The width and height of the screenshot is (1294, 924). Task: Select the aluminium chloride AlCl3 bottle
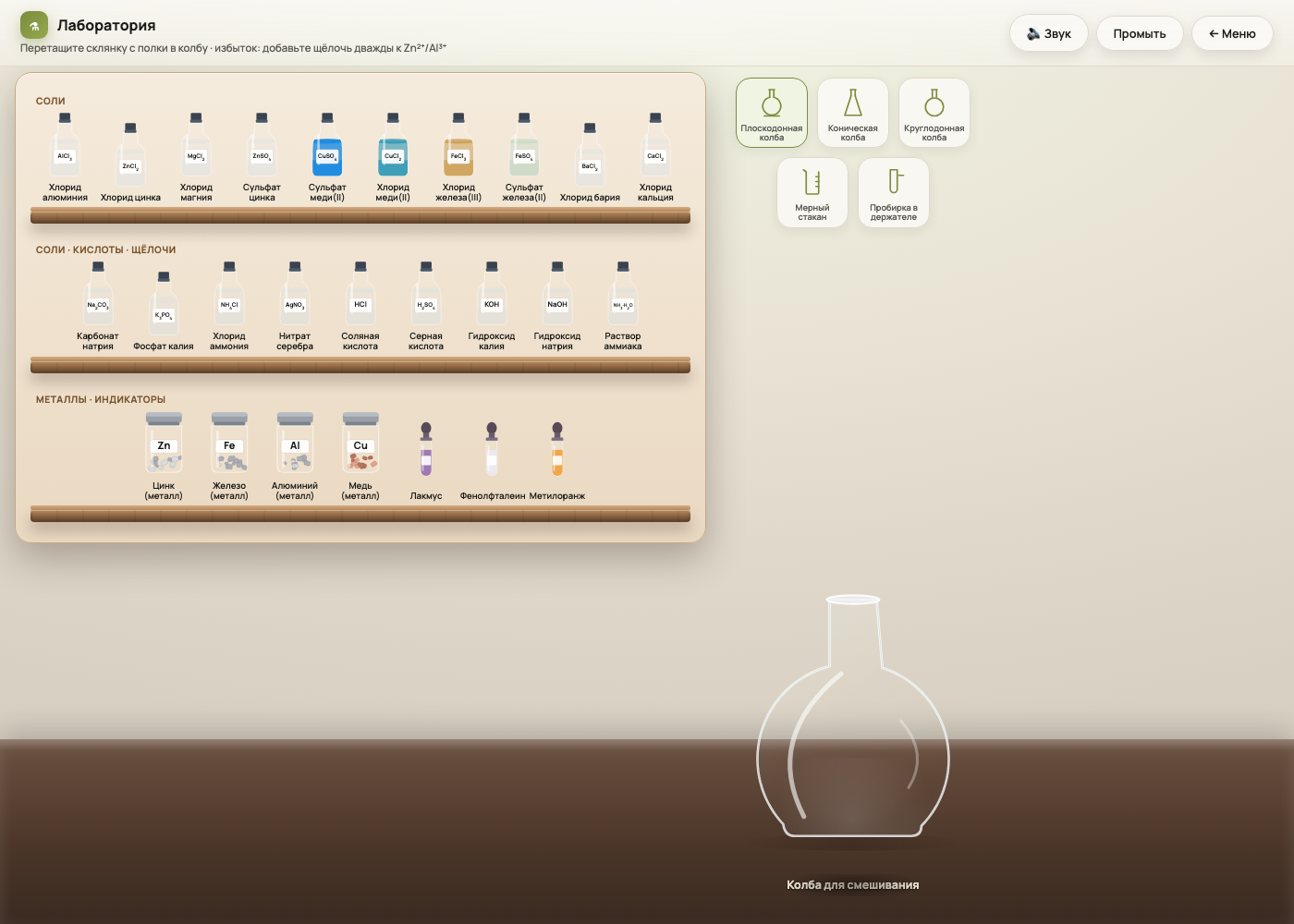pyautogui.click(x=65, y=146)
